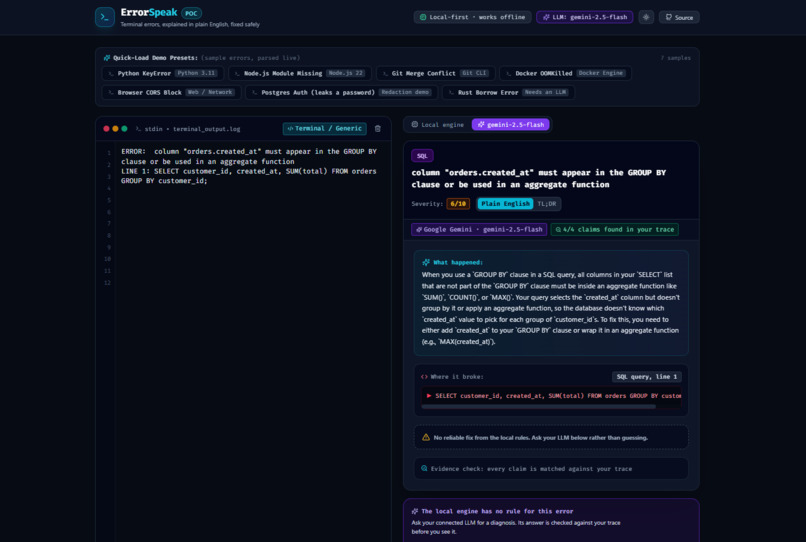Viewport: 806px width, 542px height.
Task: Click the sparkle icon beside Quick-Load Demo Presets
Action: [x=107, y=58]
